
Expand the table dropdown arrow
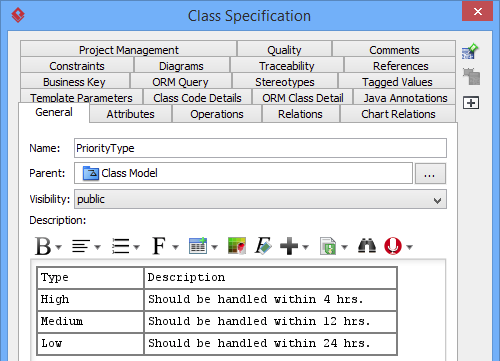pos(214,247)
